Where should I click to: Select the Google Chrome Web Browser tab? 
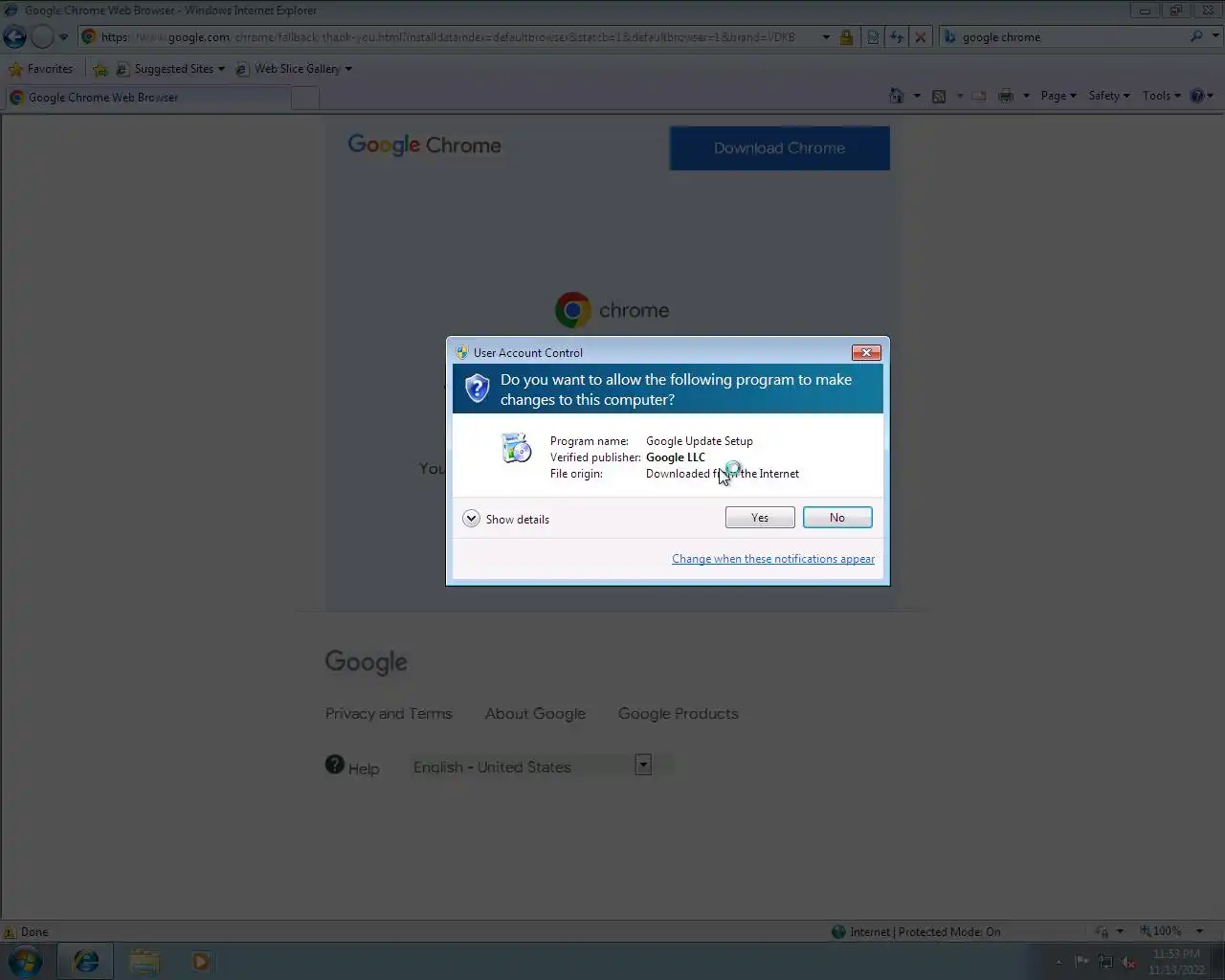(146, 98)
